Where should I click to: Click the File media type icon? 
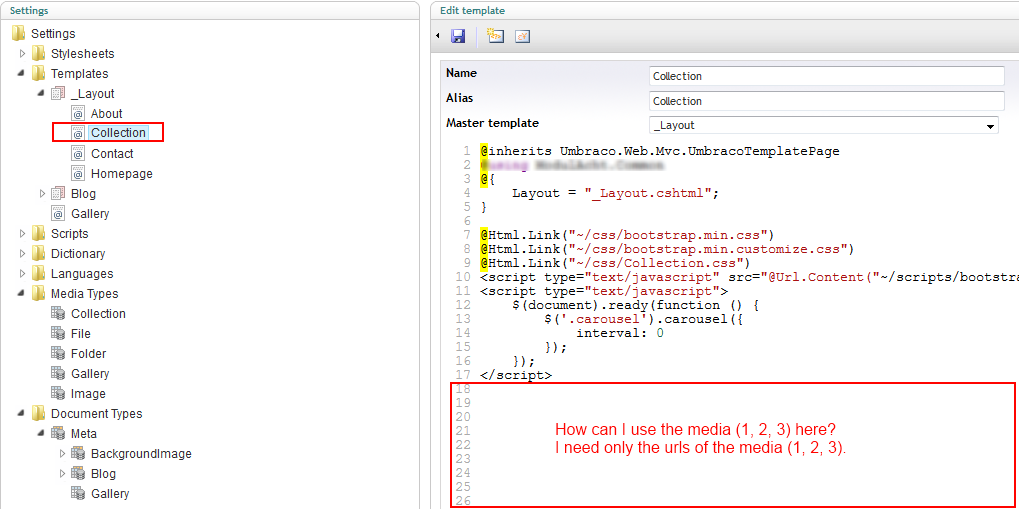tap(58, 333)
